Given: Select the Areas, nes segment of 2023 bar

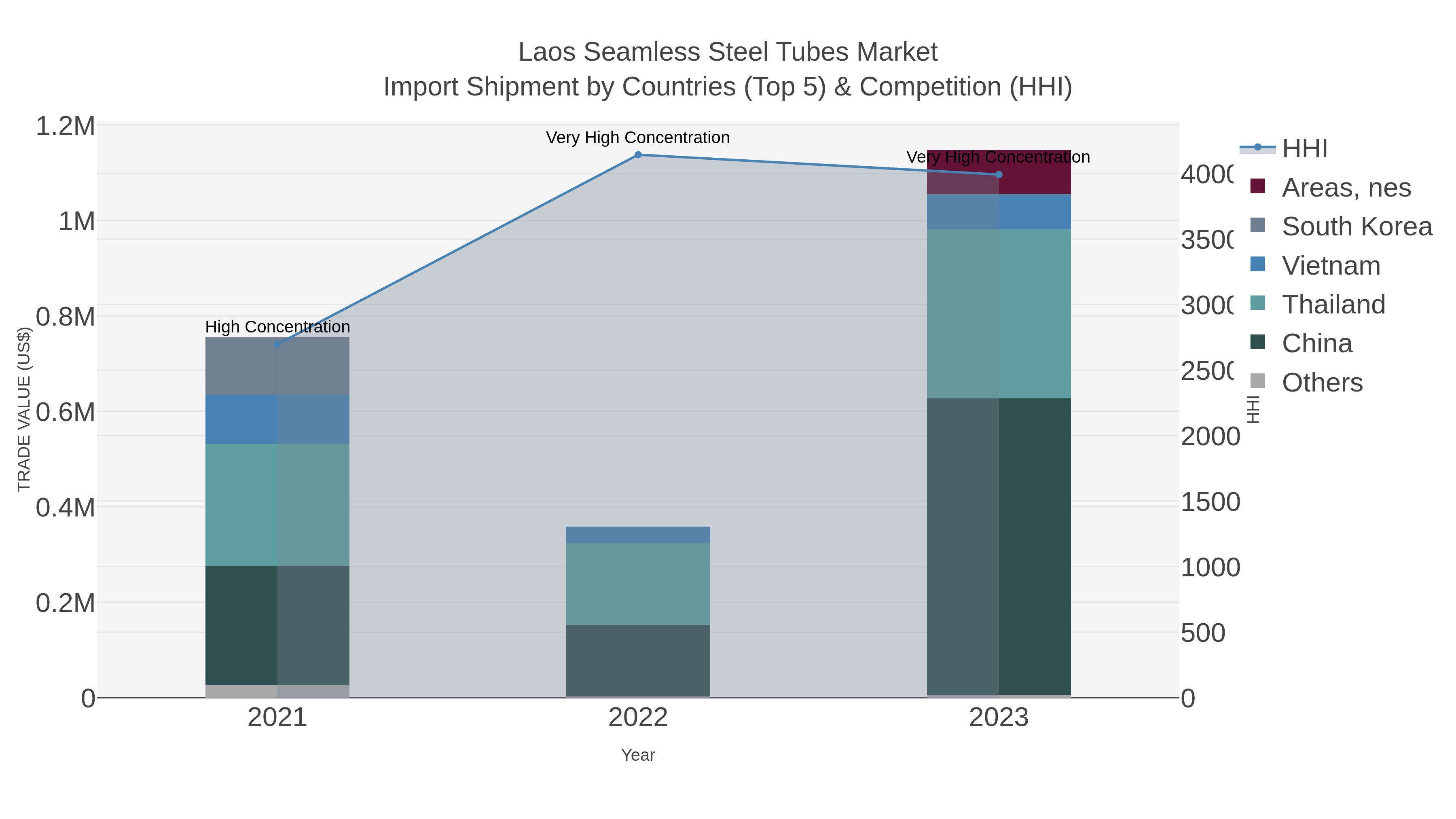Looking at the screenshot, I should (x=999, y=172).
